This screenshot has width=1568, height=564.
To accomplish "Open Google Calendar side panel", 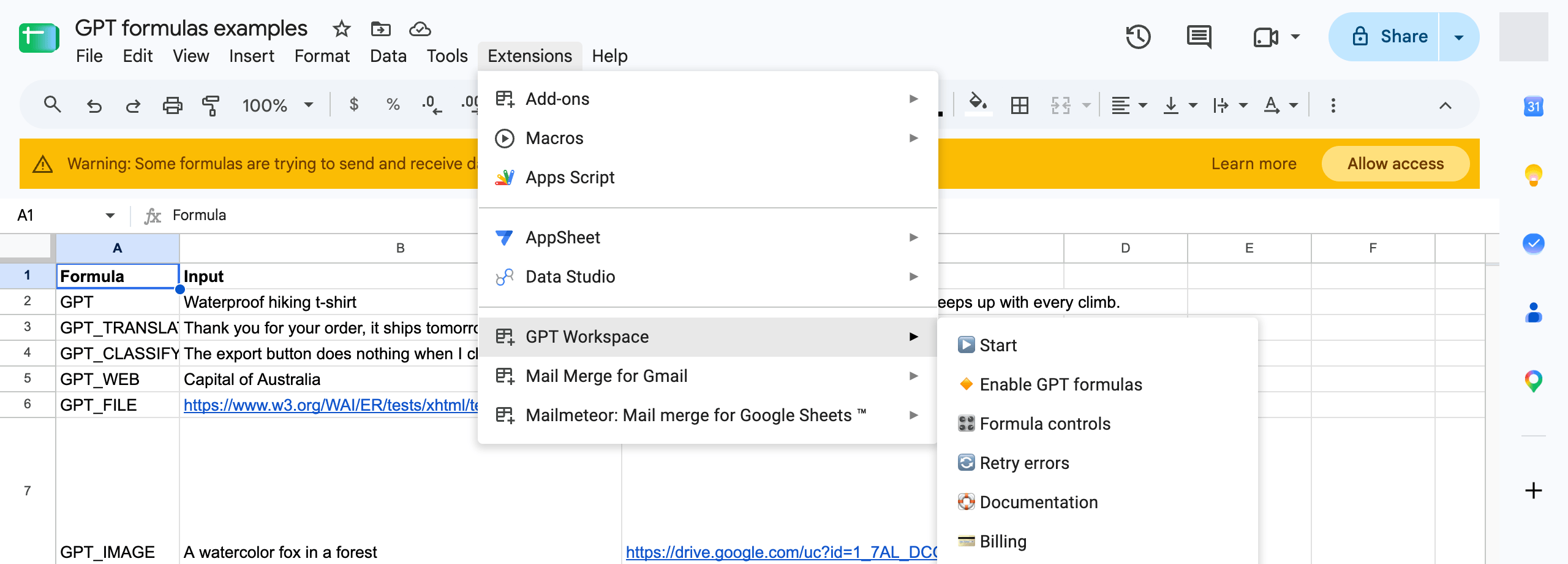I will point(1533,107).
